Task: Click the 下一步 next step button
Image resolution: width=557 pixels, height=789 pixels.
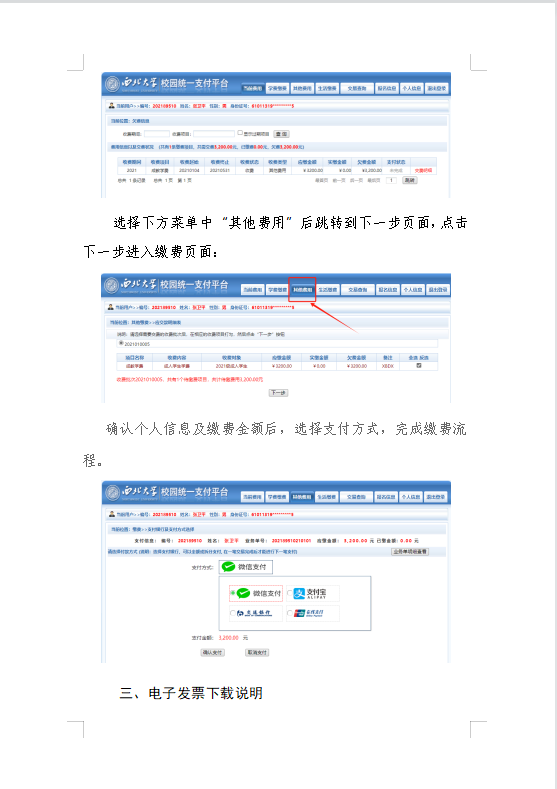Action: (278, 393)
